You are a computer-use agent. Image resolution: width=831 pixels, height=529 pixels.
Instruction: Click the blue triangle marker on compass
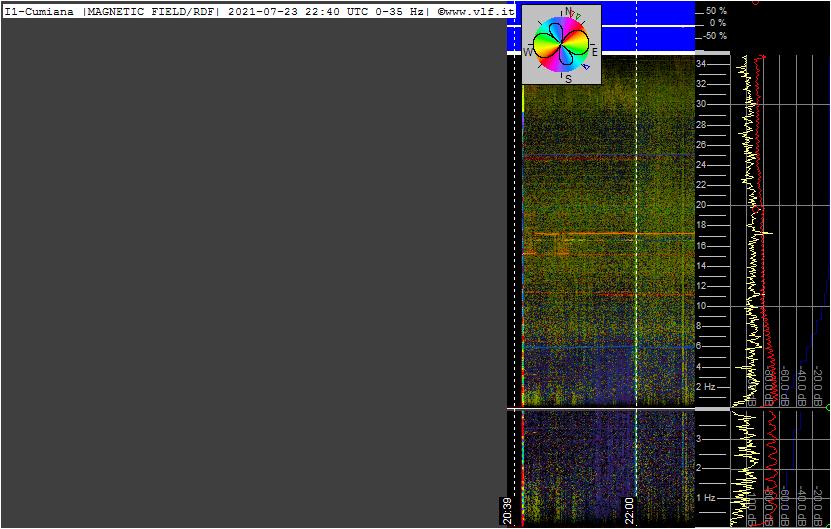coord(586,67)
